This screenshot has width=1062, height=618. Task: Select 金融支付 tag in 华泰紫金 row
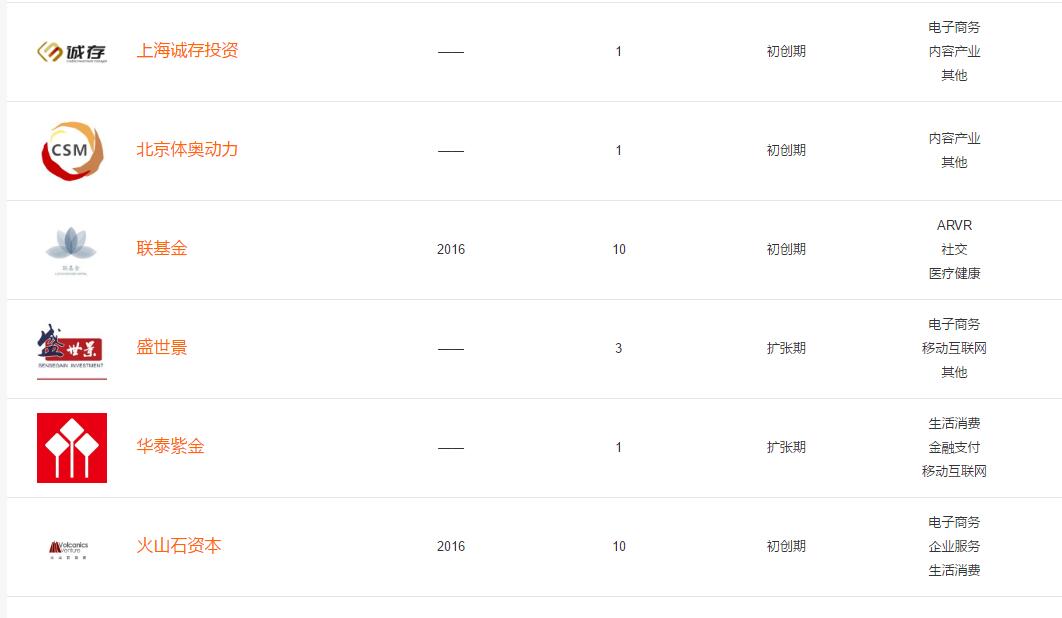pyautogui.click(x=954, y=447)
